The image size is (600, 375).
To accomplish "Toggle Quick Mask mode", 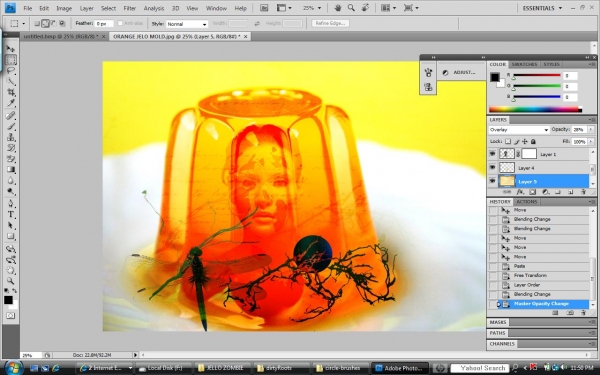I will pos(11,316).
